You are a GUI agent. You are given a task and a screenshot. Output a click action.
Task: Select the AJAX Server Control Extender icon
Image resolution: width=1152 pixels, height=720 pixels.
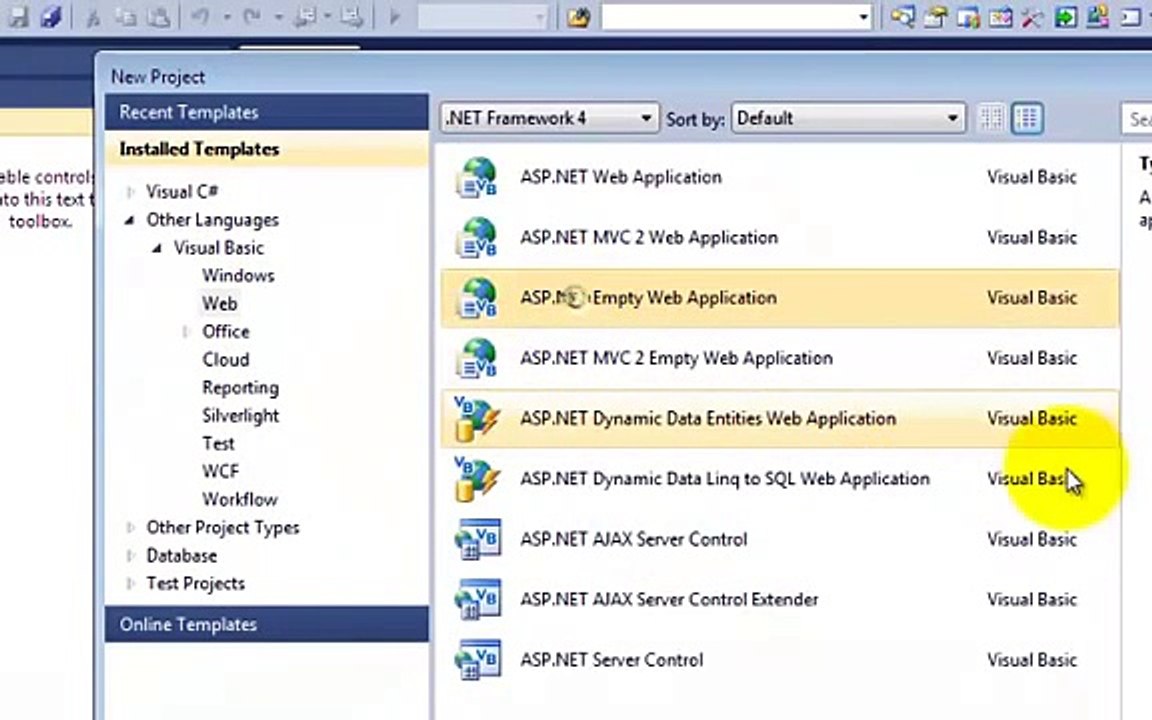click(478, 599)
